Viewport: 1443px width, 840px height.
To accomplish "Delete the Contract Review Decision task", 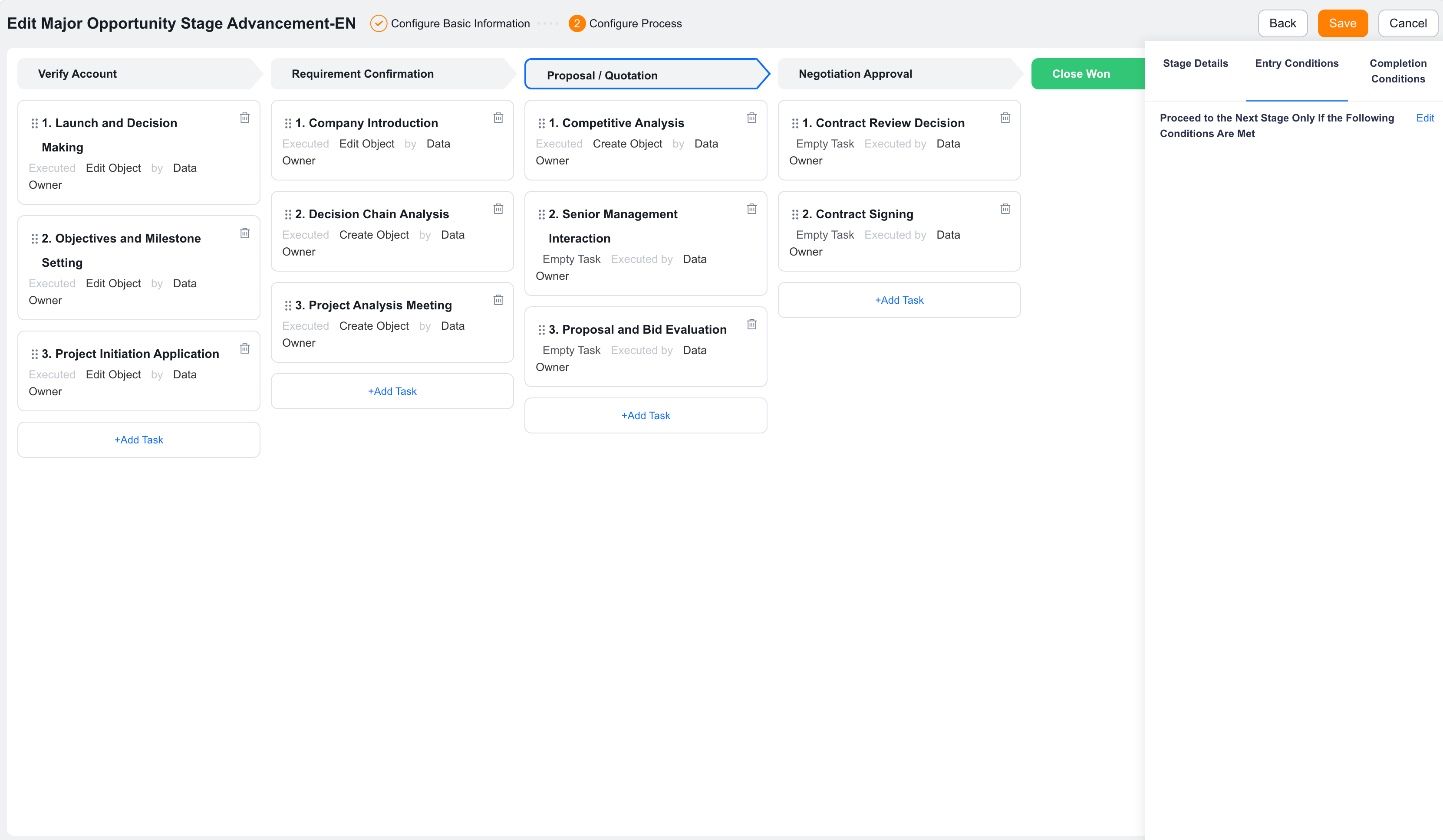I will 1005,117.
